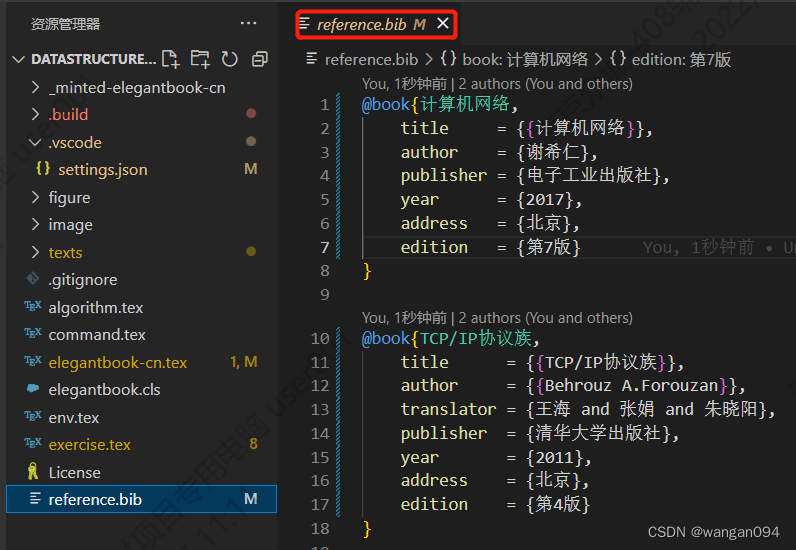Click the publisher 电子工业出版社 text
The height and width of the screenshot is (550, 796).
pyautogui.click(x=589, y=175)
